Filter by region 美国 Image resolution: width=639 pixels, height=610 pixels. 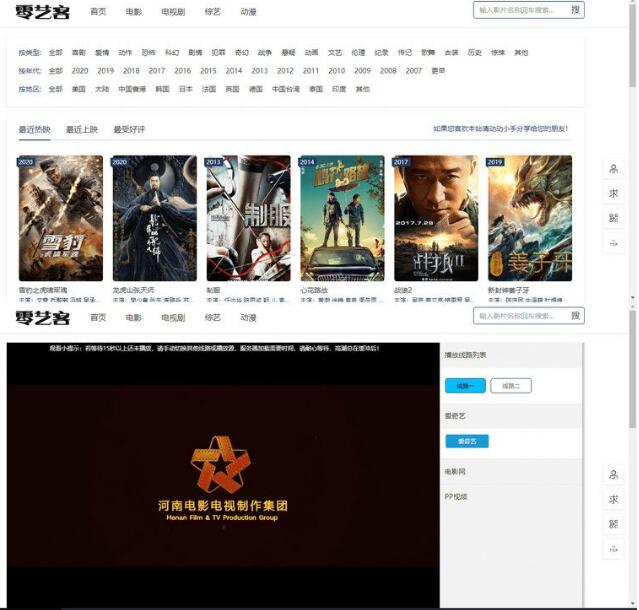[x=79, y=89]
